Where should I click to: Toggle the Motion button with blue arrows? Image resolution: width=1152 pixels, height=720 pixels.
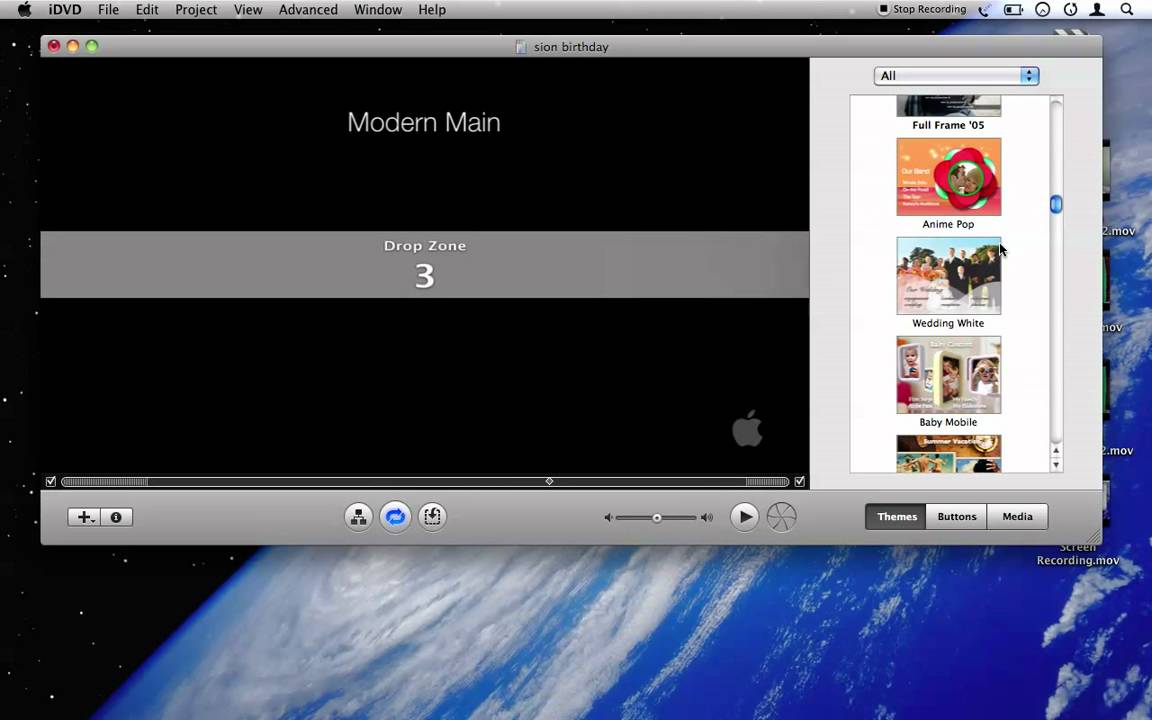(395, 516)
